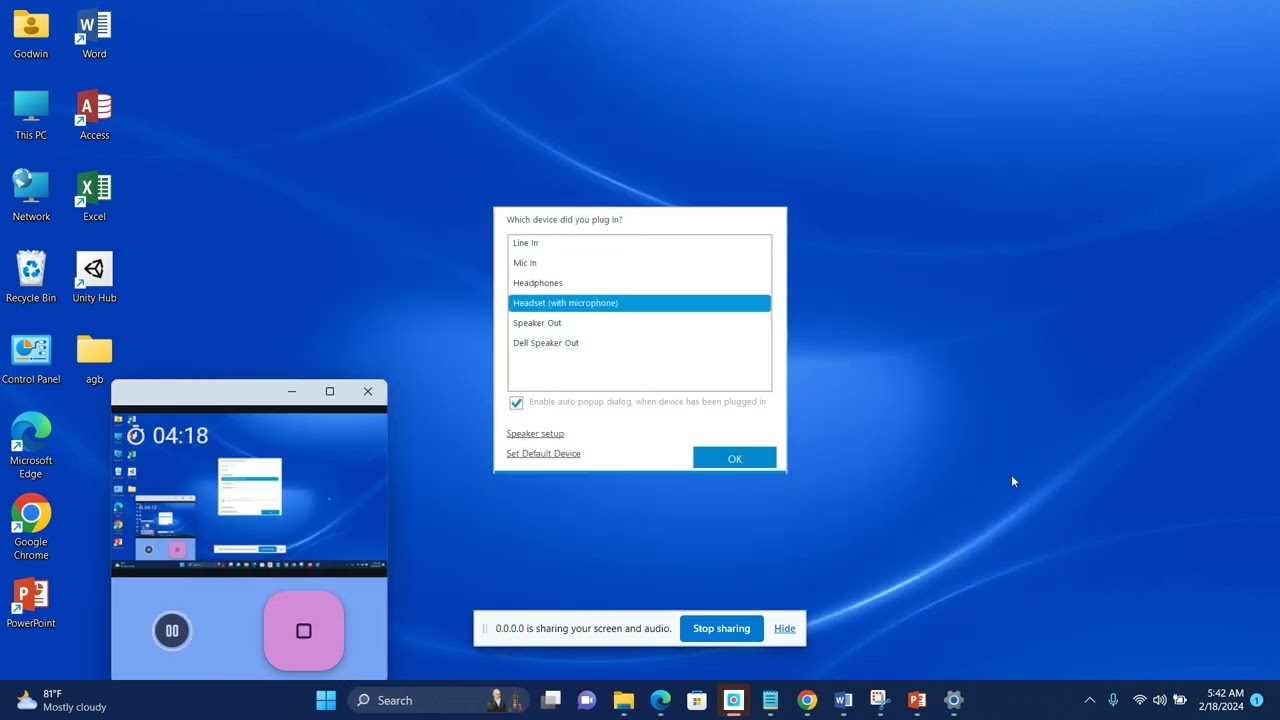Open Settings gear in the taskbar

[953, 700]
